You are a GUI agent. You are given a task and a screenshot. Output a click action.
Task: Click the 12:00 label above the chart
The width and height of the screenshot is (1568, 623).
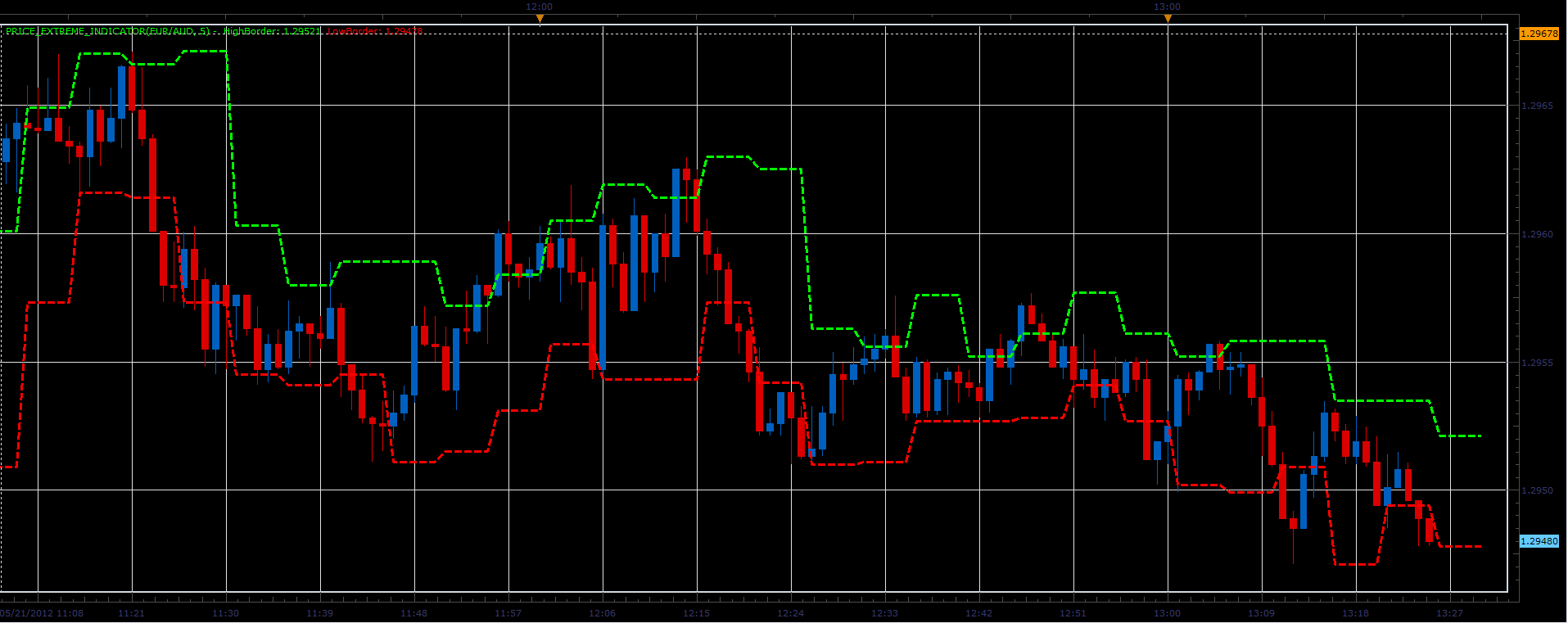coord(540,7)
